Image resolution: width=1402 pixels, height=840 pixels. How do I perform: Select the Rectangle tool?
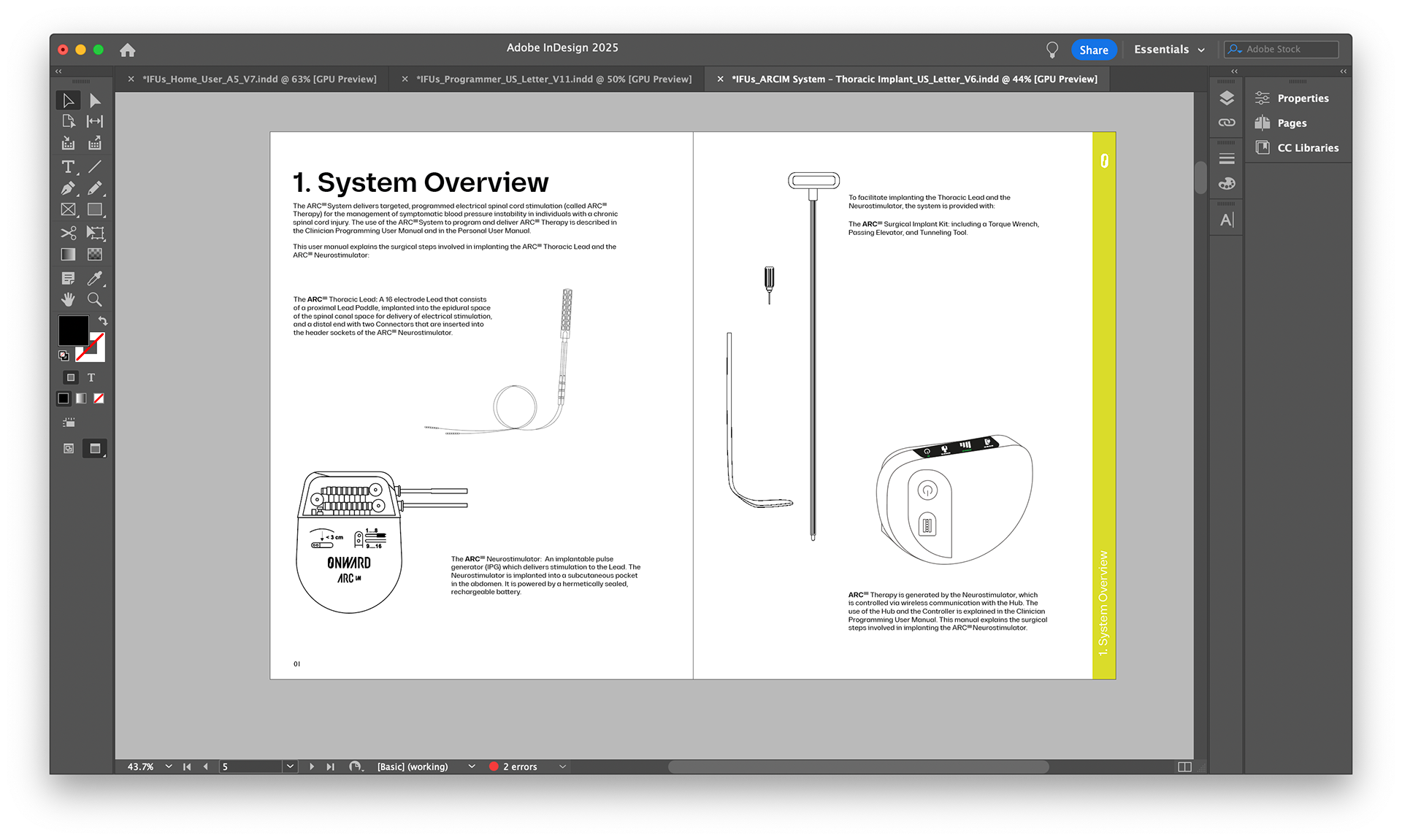point(95,209)
